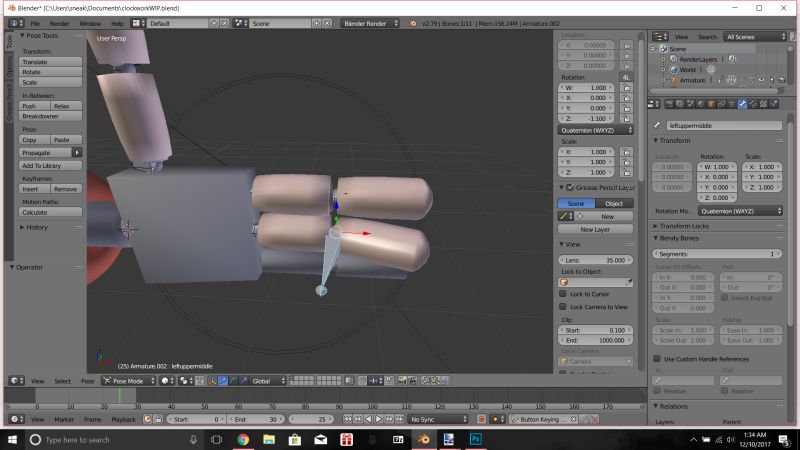Open the Window menu
800x450 pixels.
90,23
